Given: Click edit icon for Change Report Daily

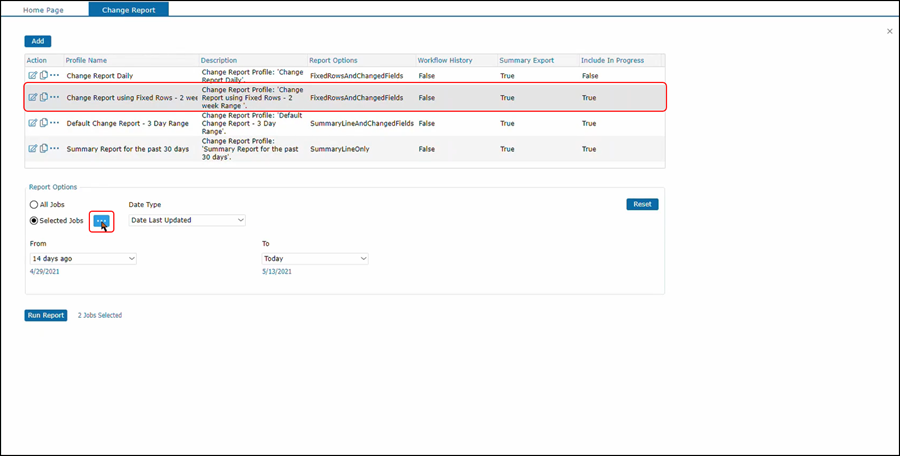Looking at the screenshot, I should [x=32, y=75].
